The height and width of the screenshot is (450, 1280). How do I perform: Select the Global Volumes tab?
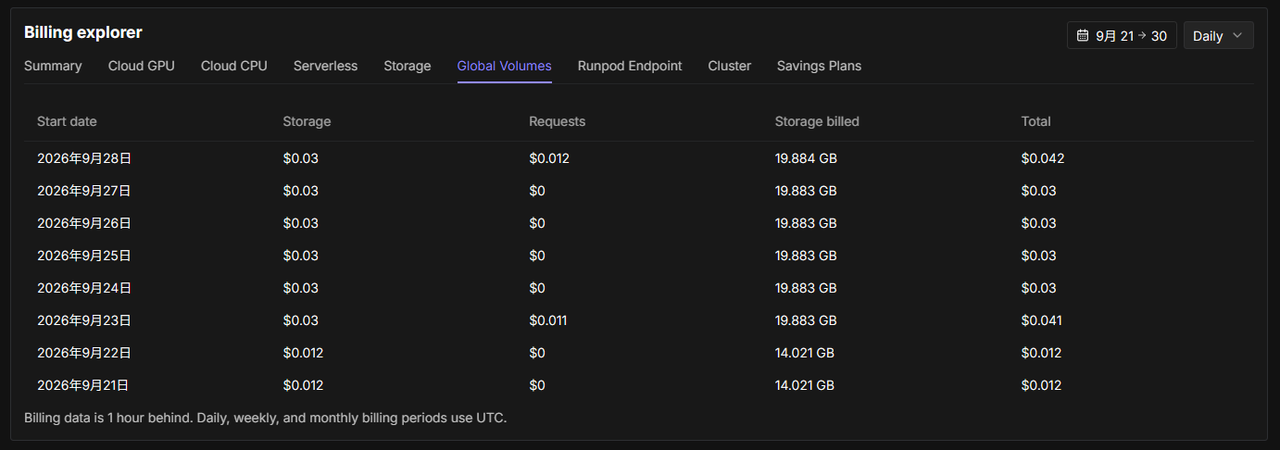(x=504, y=66)
